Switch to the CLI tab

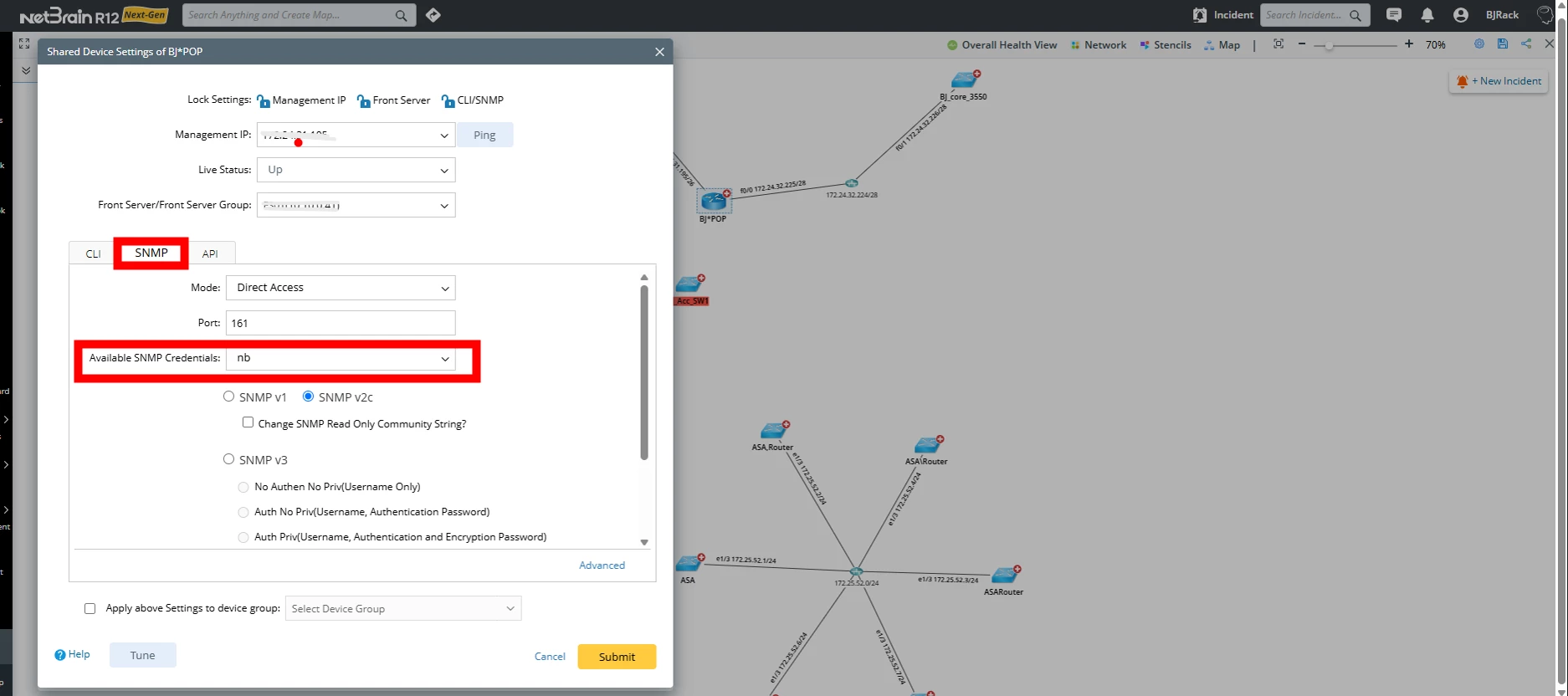point(93,253)
